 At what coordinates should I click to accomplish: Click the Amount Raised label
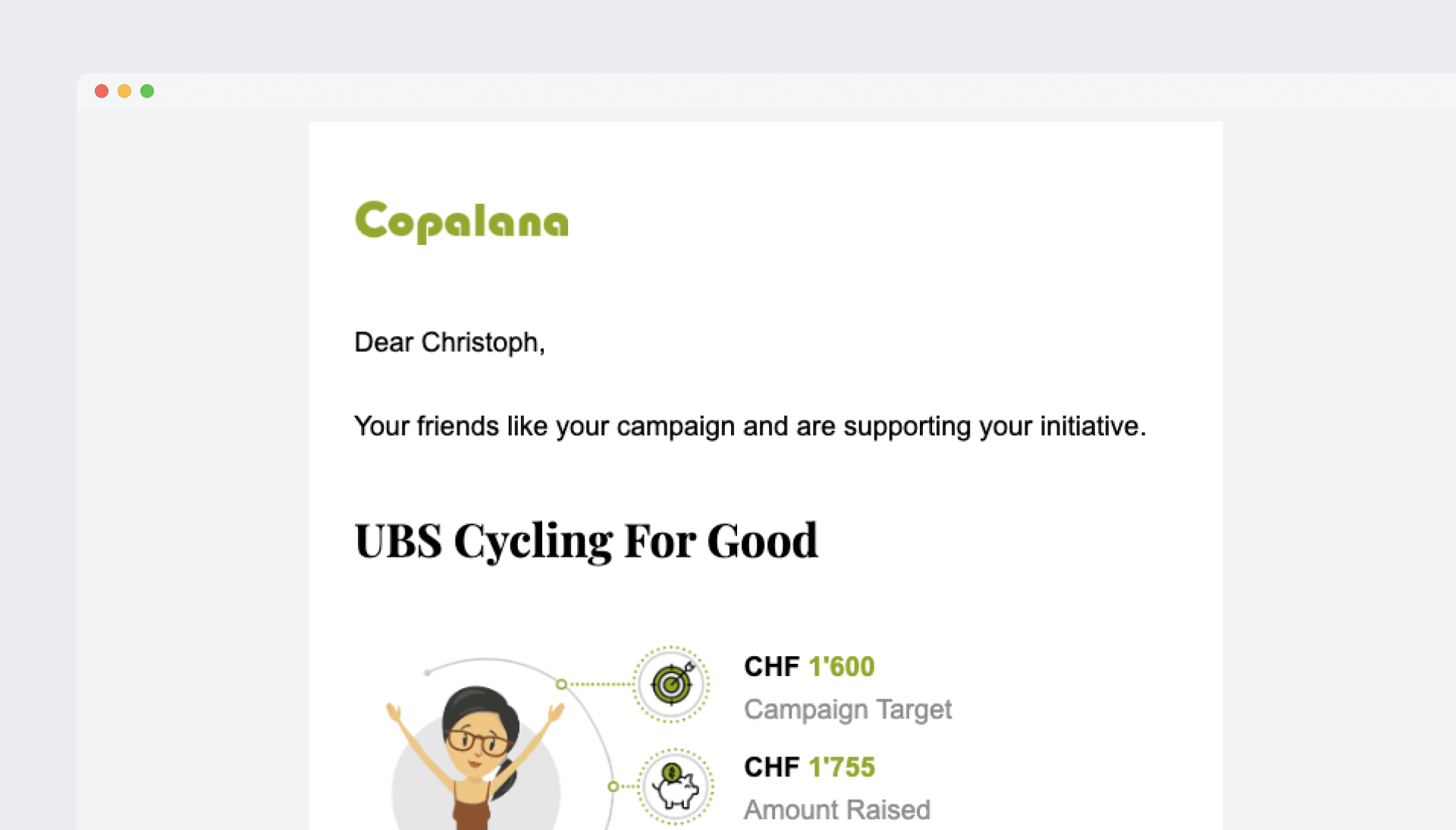(836, 810)
